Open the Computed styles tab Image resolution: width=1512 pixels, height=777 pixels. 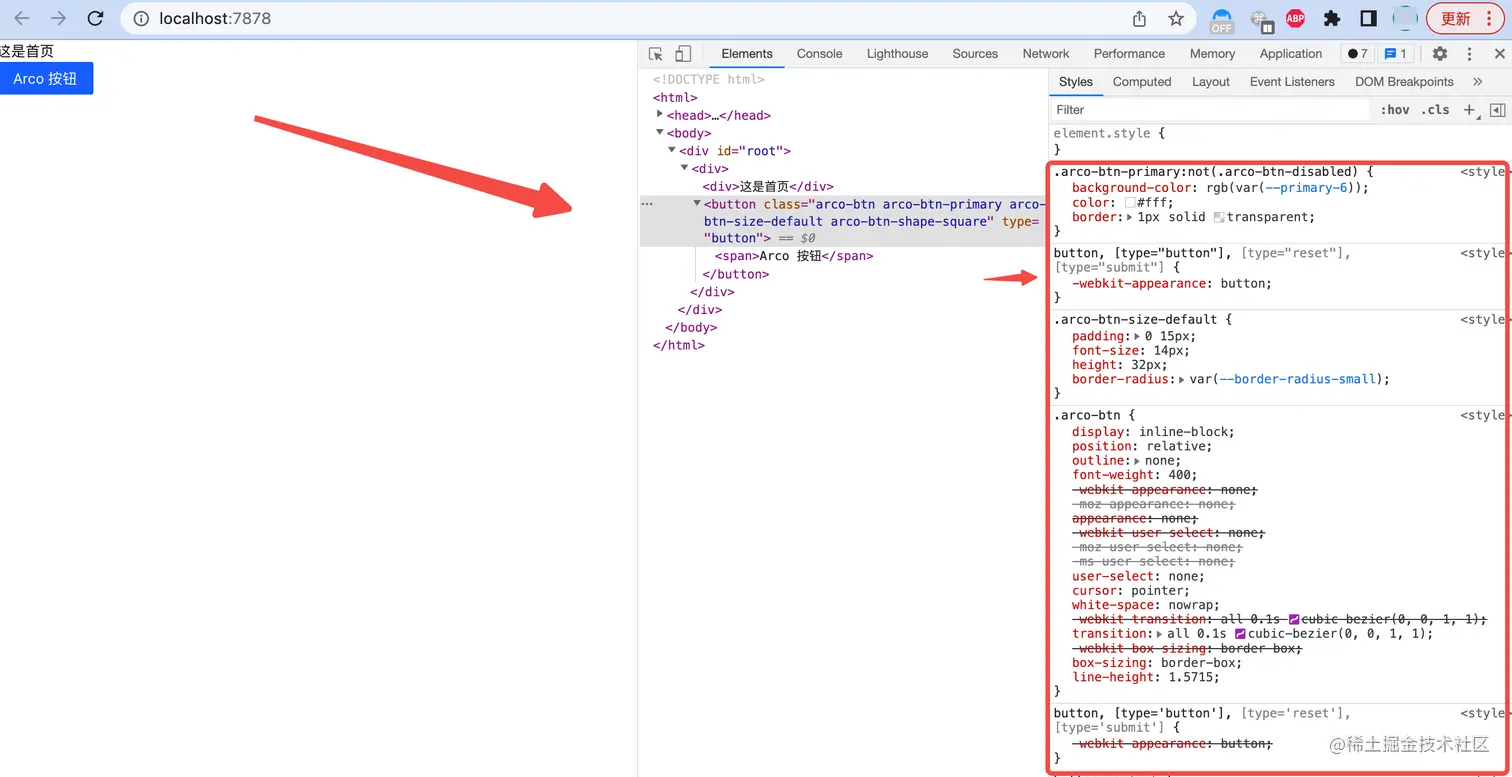pos(1142,82)
